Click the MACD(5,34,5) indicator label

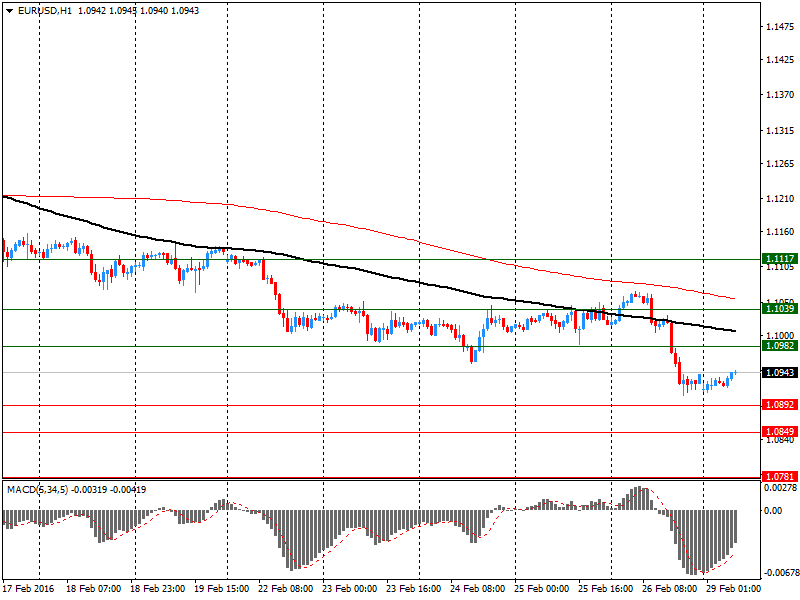tap(37, 490)
